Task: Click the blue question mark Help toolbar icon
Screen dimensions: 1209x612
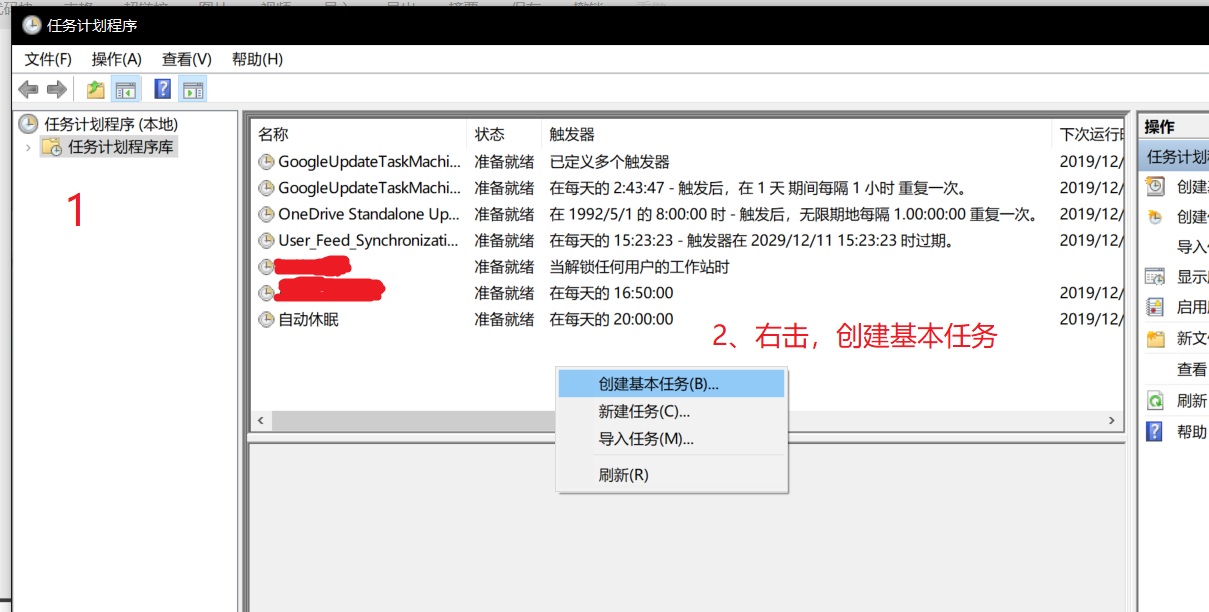Action: [163, 89]
